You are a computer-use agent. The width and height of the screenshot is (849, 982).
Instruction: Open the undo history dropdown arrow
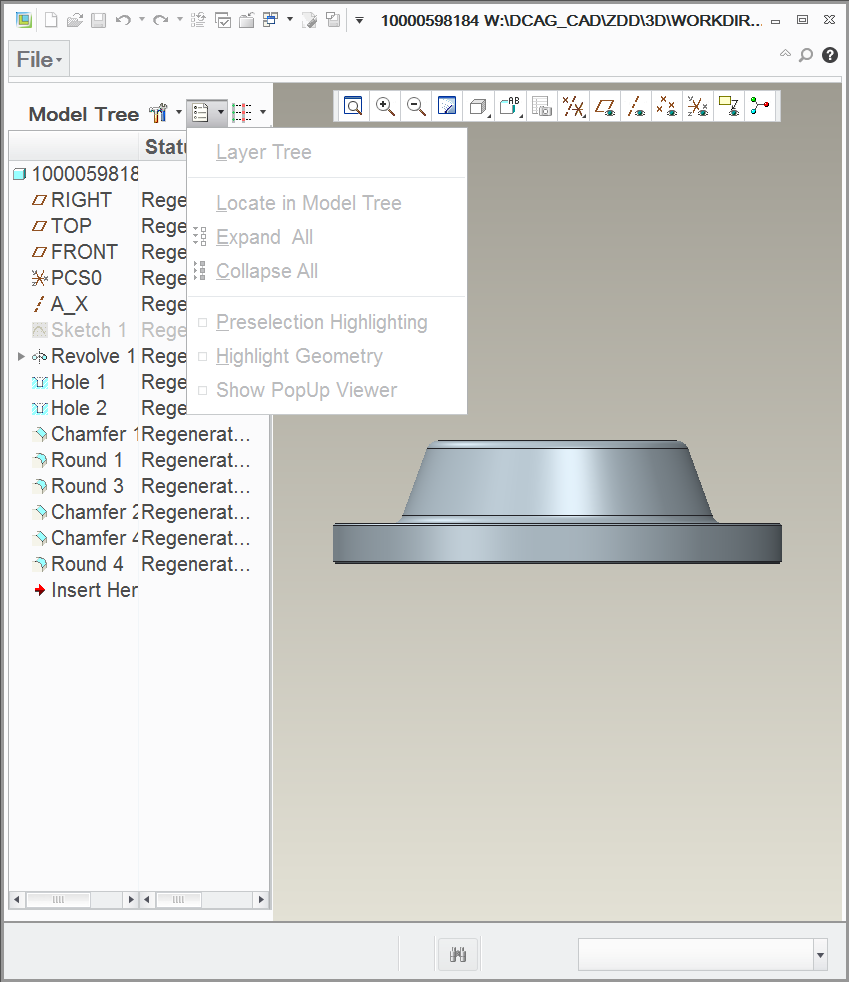click(x=140, y=19)
